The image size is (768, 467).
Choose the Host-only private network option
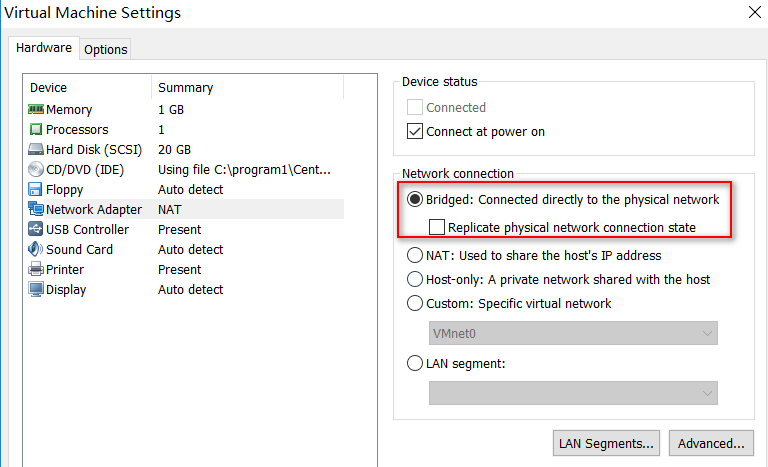[x=415, y=279]
